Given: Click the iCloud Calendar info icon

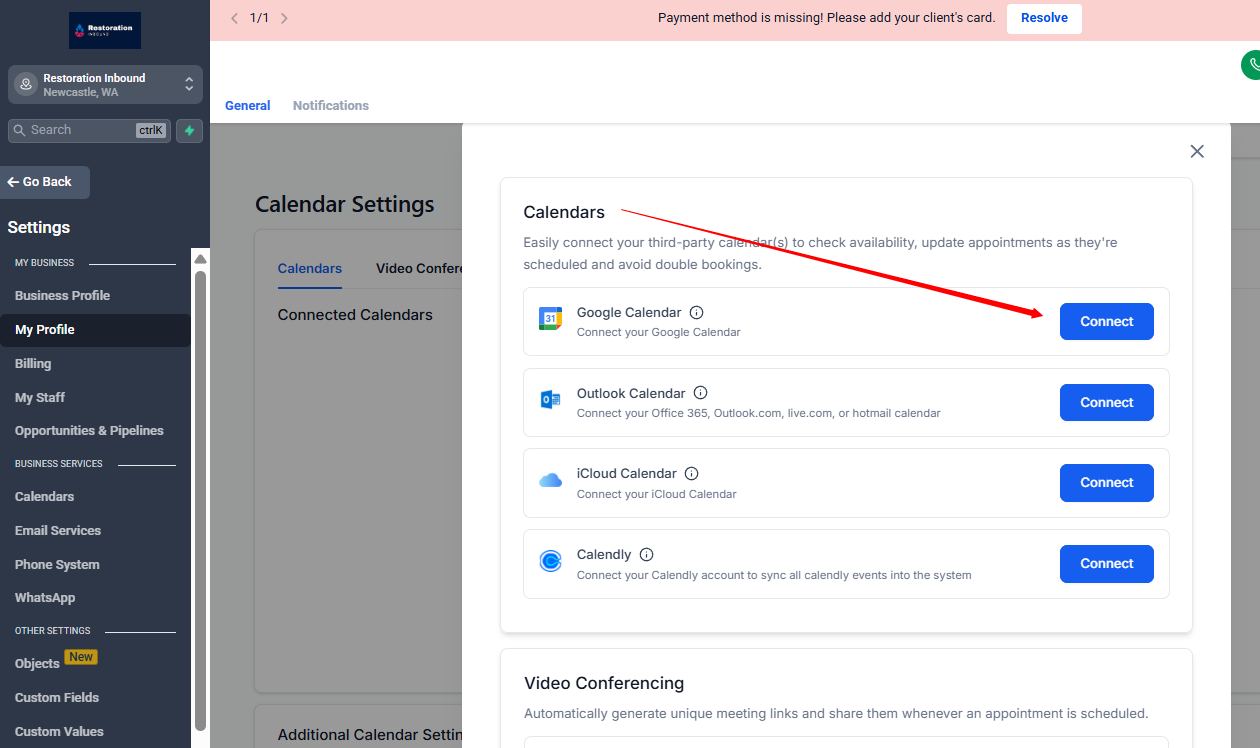Looking at the screenshot, I should pyautogui.click(x=692, y=474).
